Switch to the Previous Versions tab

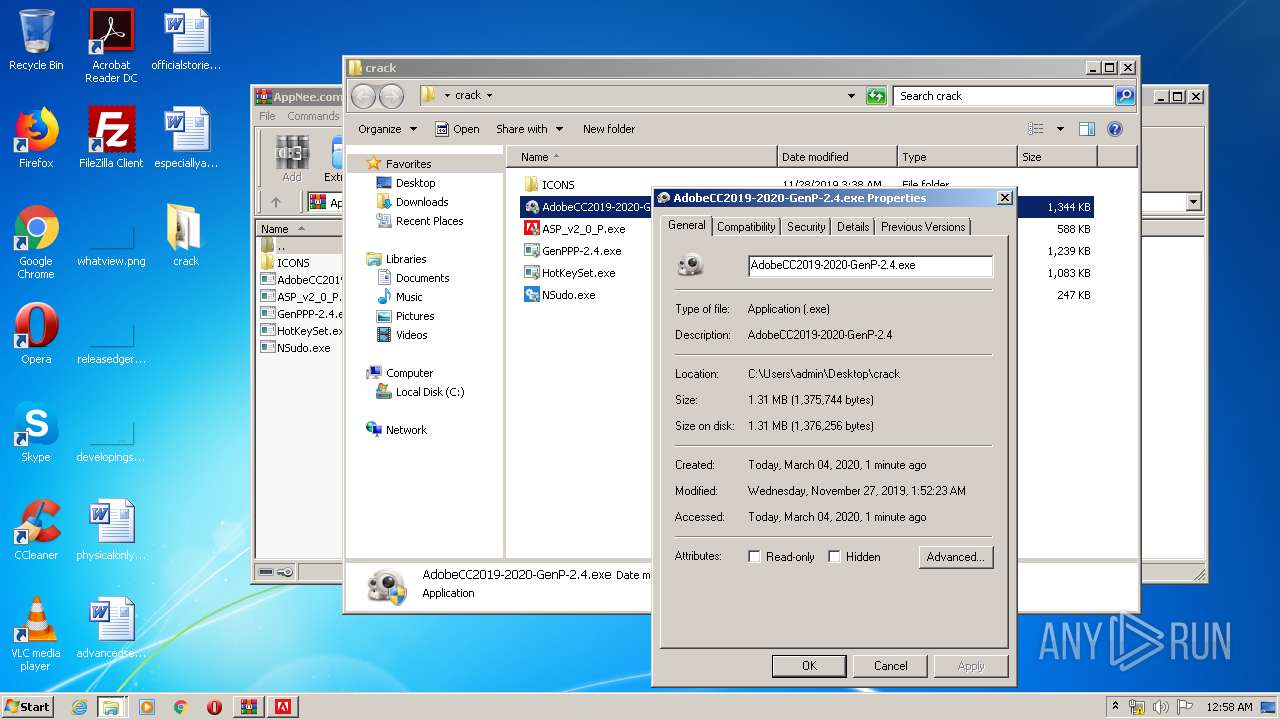pos(923,227)
